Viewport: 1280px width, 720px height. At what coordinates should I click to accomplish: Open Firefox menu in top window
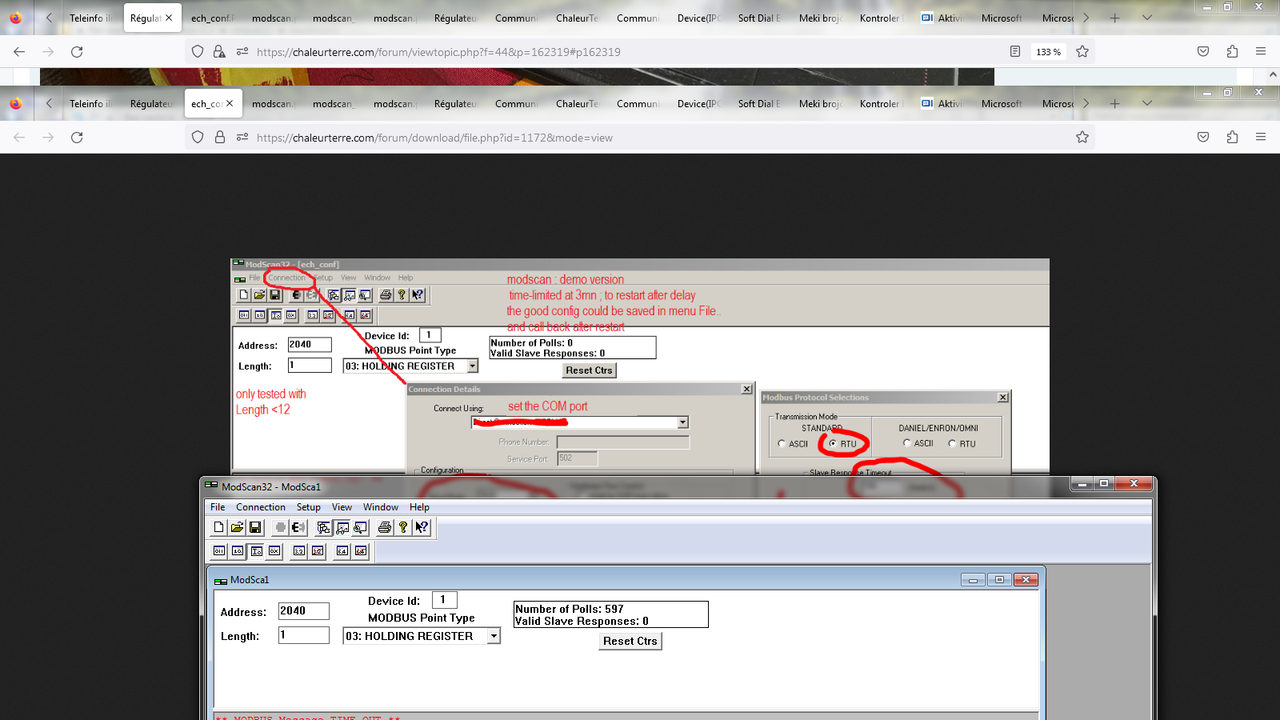(1260, 51)
